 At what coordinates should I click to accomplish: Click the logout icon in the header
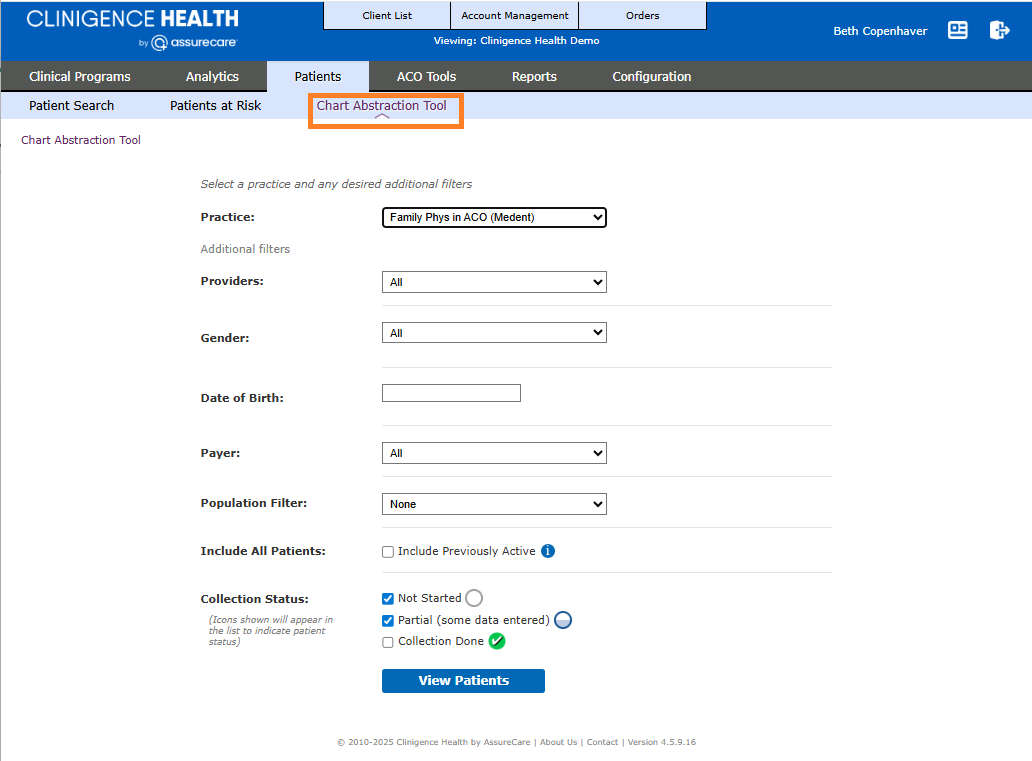(999, 30)
